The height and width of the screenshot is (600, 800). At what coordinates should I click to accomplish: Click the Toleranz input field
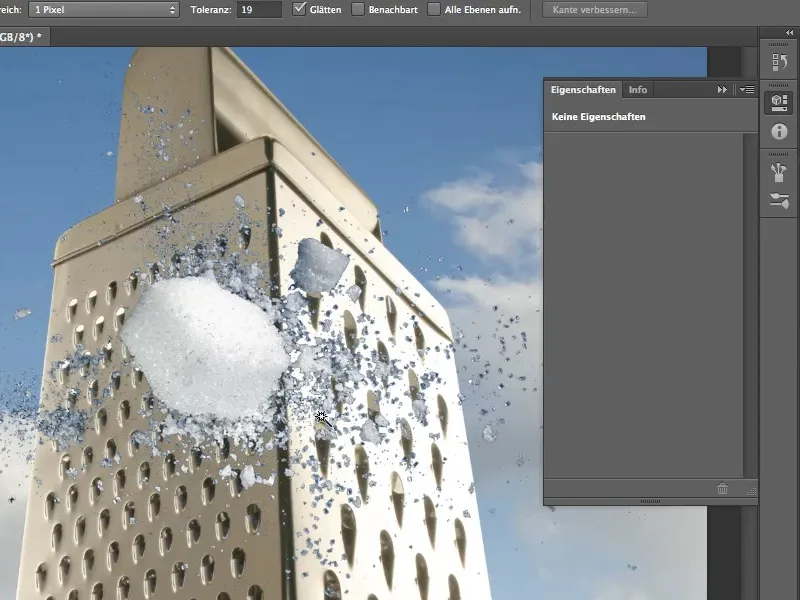coord(259,10)
